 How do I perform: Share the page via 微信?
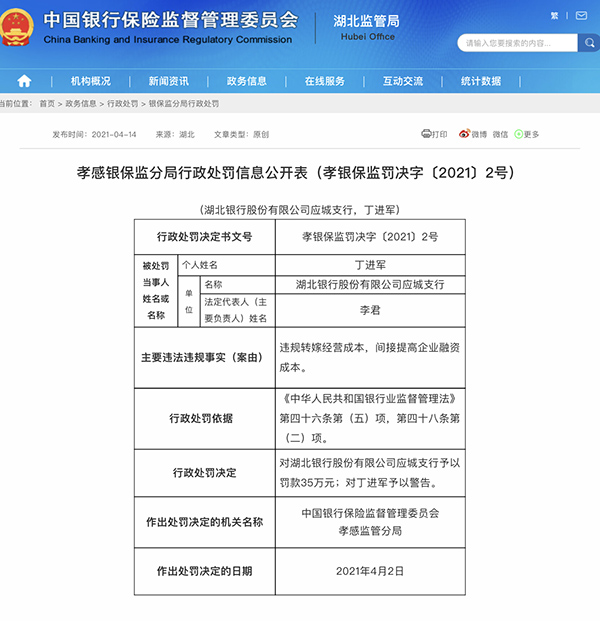500,134
